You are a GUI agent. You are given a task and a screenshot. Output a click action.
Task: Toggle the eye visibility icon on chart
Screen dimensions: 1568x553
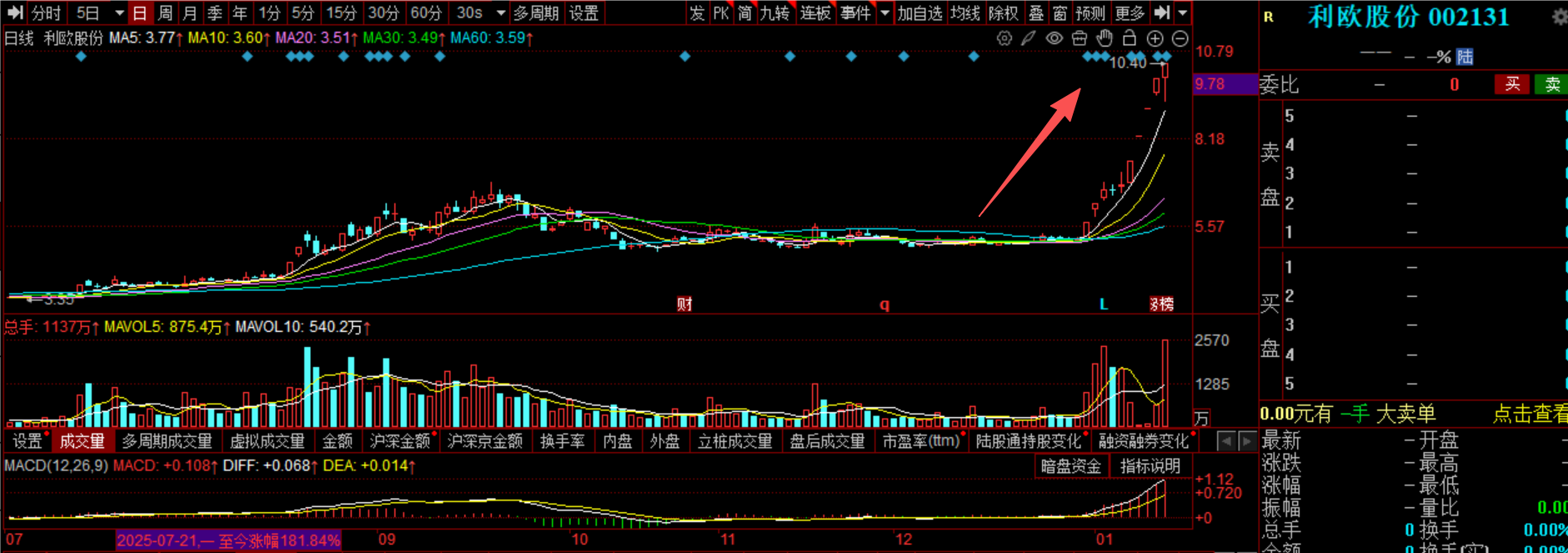coord(1055,38)
